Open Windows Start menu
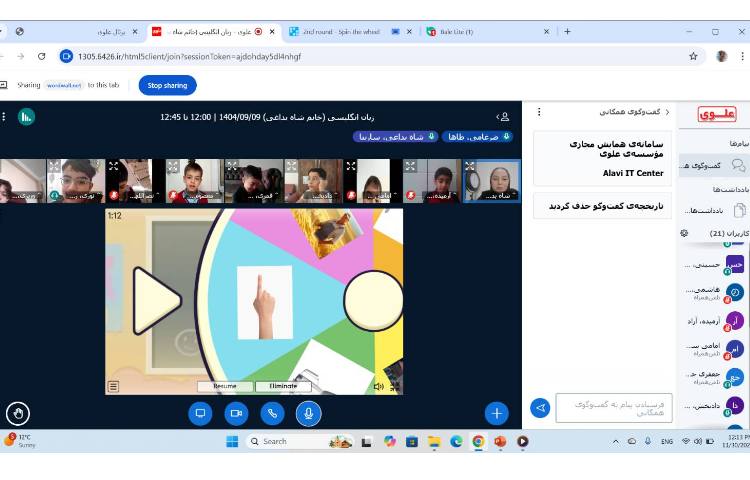The image size is (750, 480). [x=232, y=442]
